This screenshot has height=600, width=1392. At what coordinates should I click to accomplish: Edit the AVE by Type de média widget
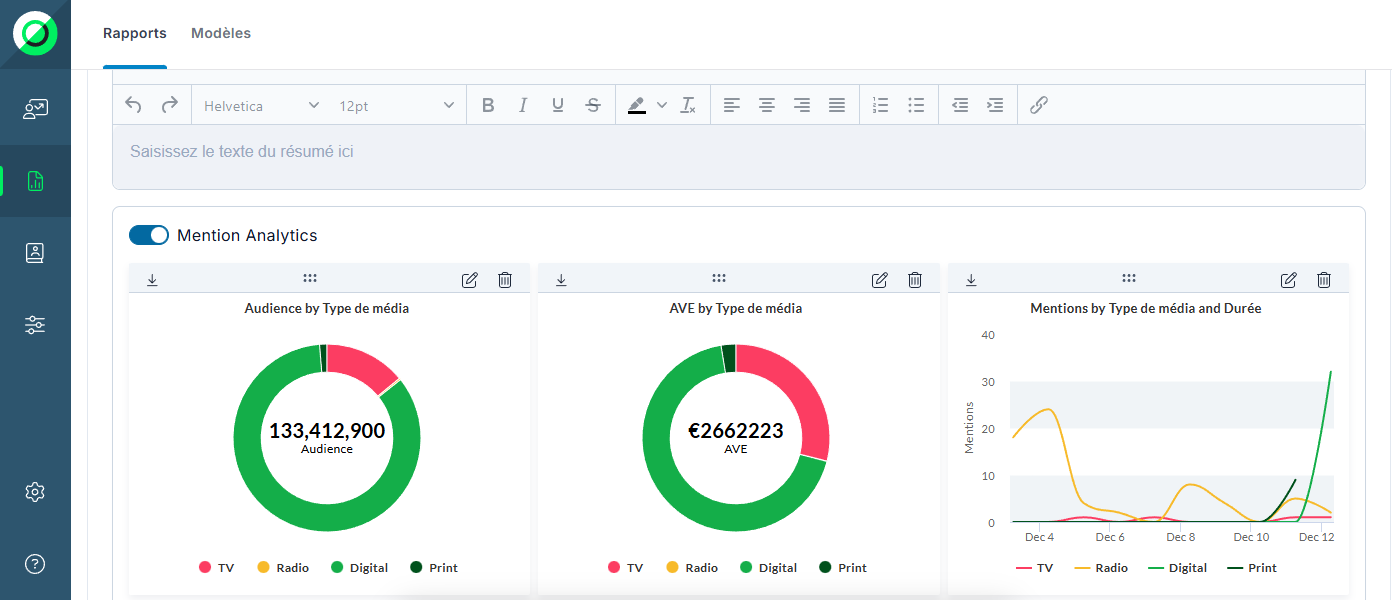coord(879,280)
